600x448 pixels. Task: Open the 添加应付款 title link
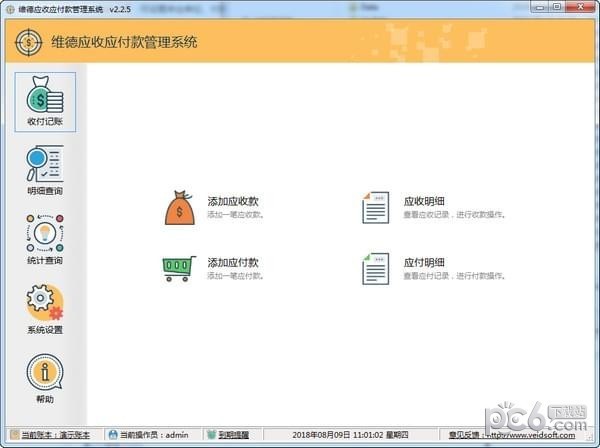pos(233,262)
